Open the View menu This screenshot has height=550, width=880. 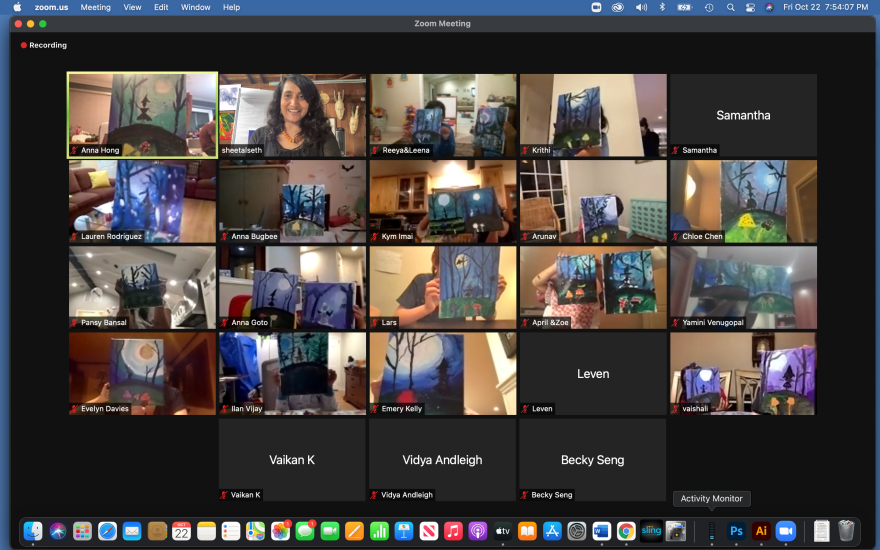132,7
